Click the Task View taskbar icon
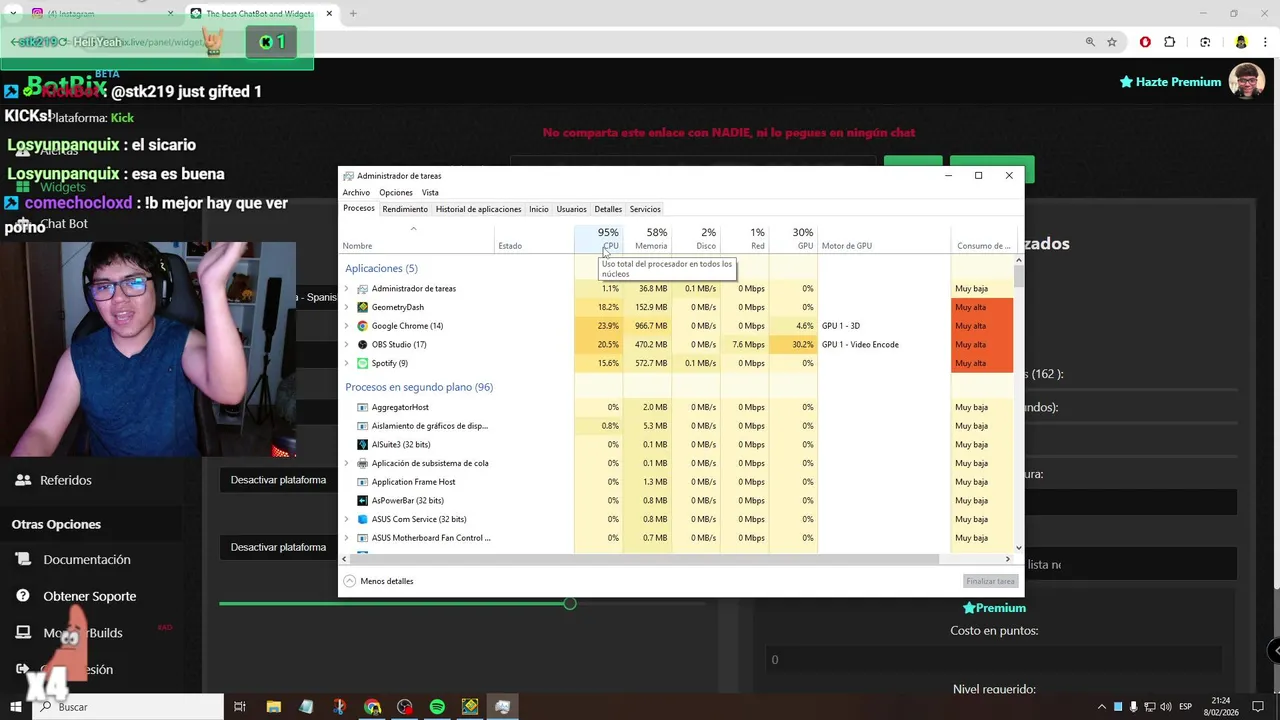1280x720 pixels. [240, 707]
